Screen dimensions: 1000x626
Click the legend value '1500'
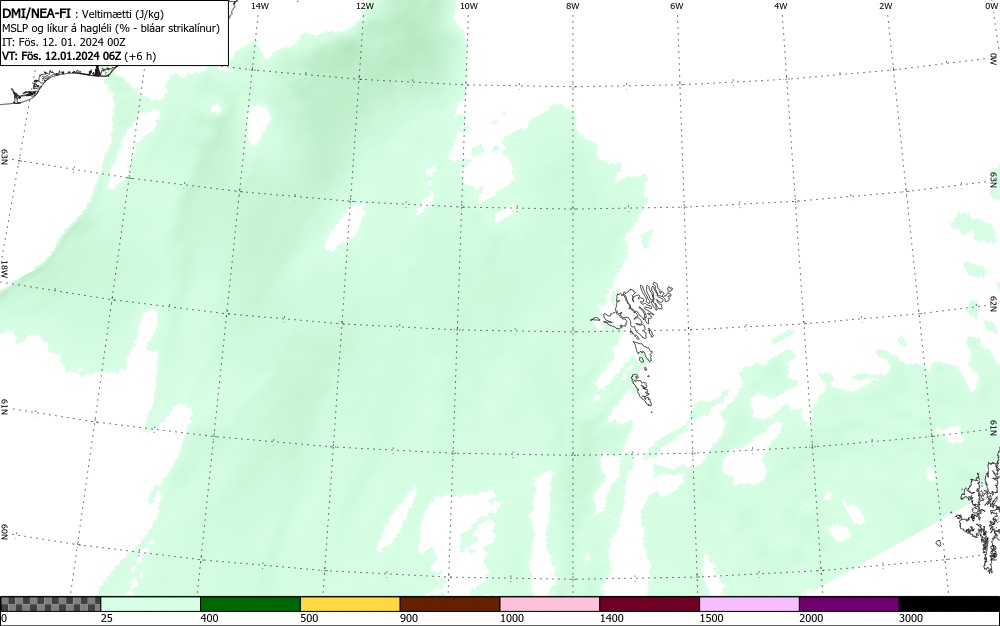[711, 618]
